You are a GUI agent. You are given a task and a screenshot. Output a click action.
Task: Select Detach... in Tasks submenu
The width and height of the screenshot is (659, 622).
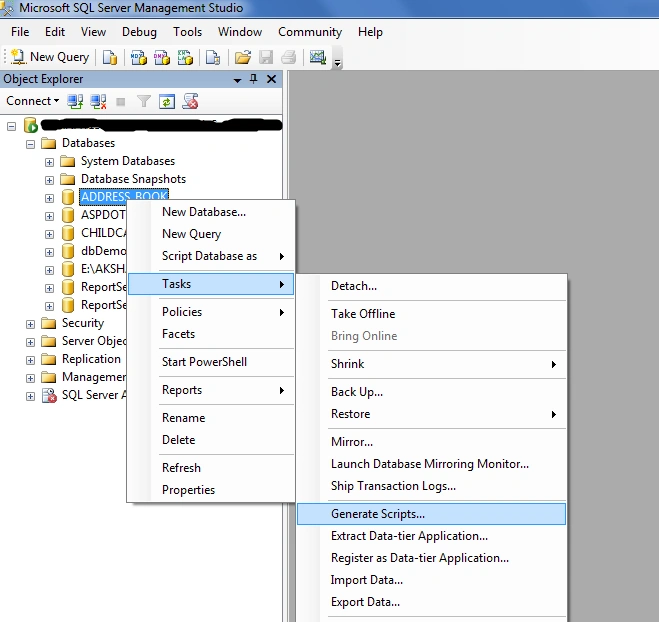tap(432, 286)
